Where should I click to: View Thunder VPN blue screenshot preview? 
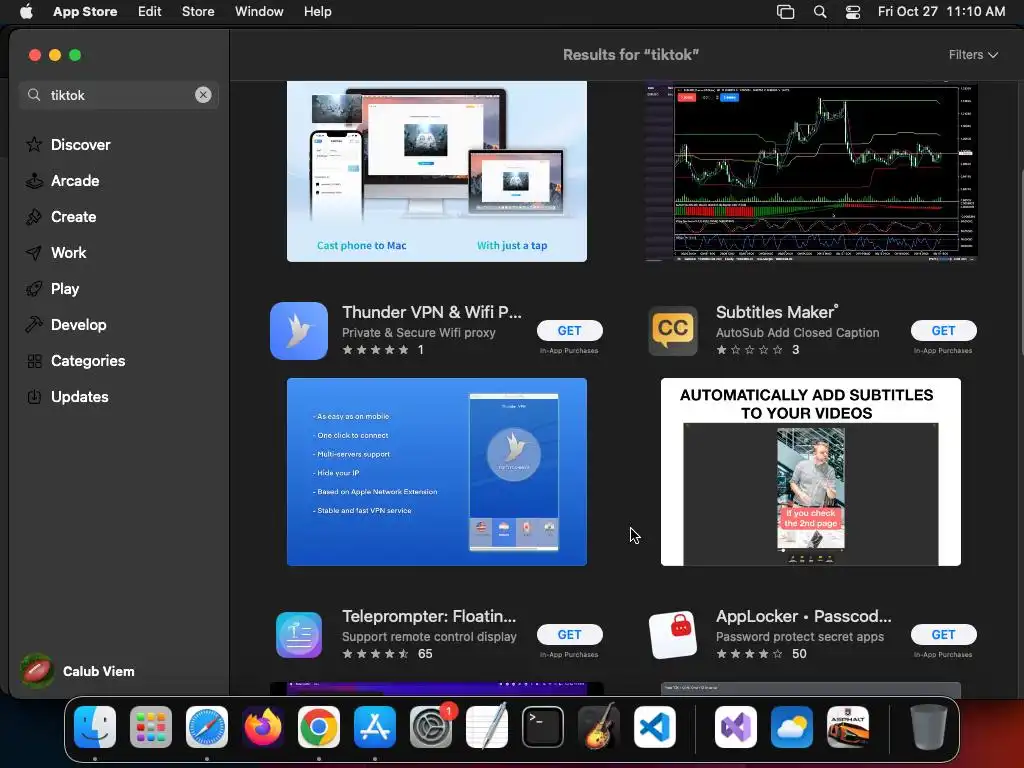(x=437, y=472)
